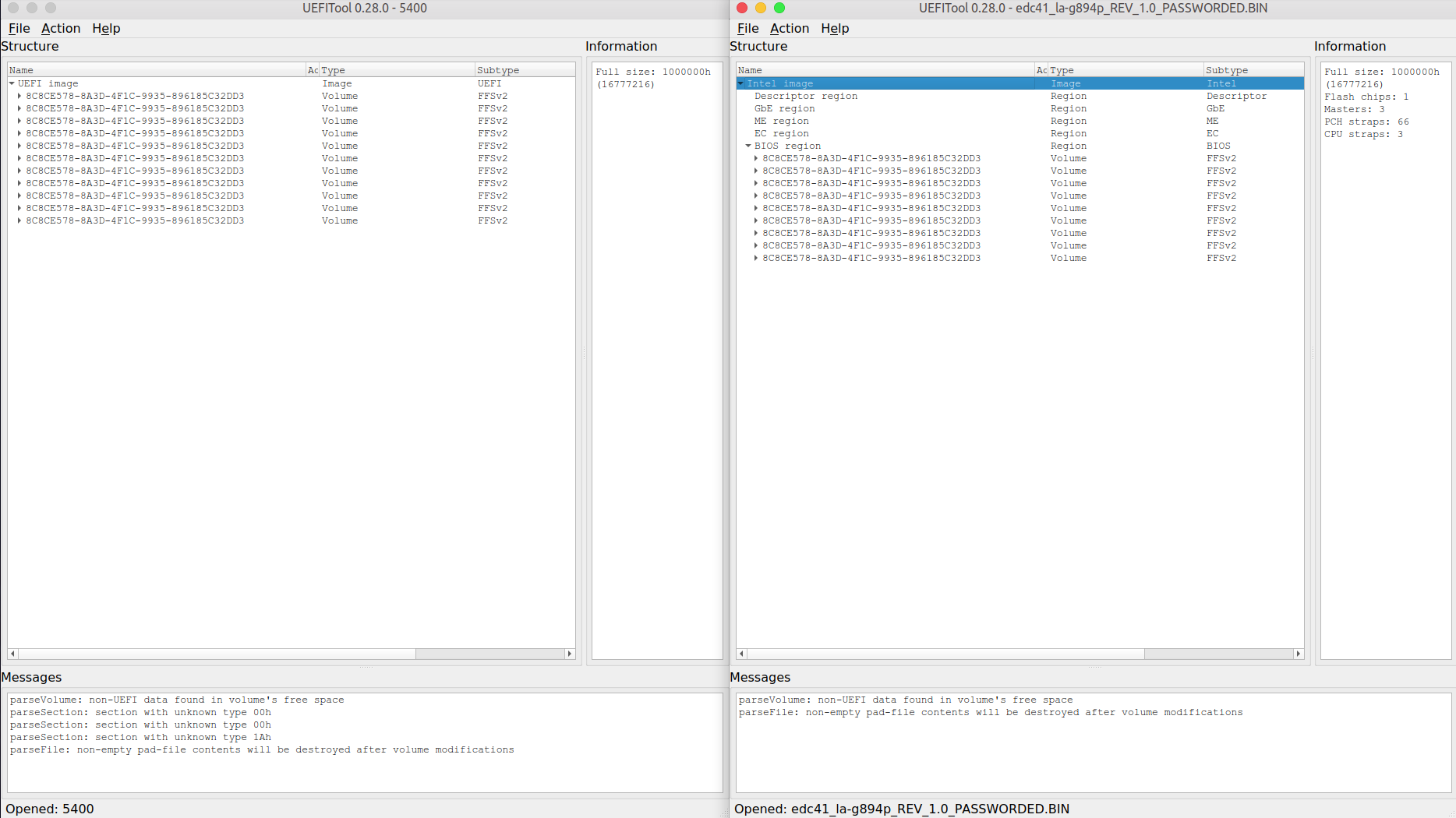Click 'Flash chips: 1' in Information panel

[1366, 97]
